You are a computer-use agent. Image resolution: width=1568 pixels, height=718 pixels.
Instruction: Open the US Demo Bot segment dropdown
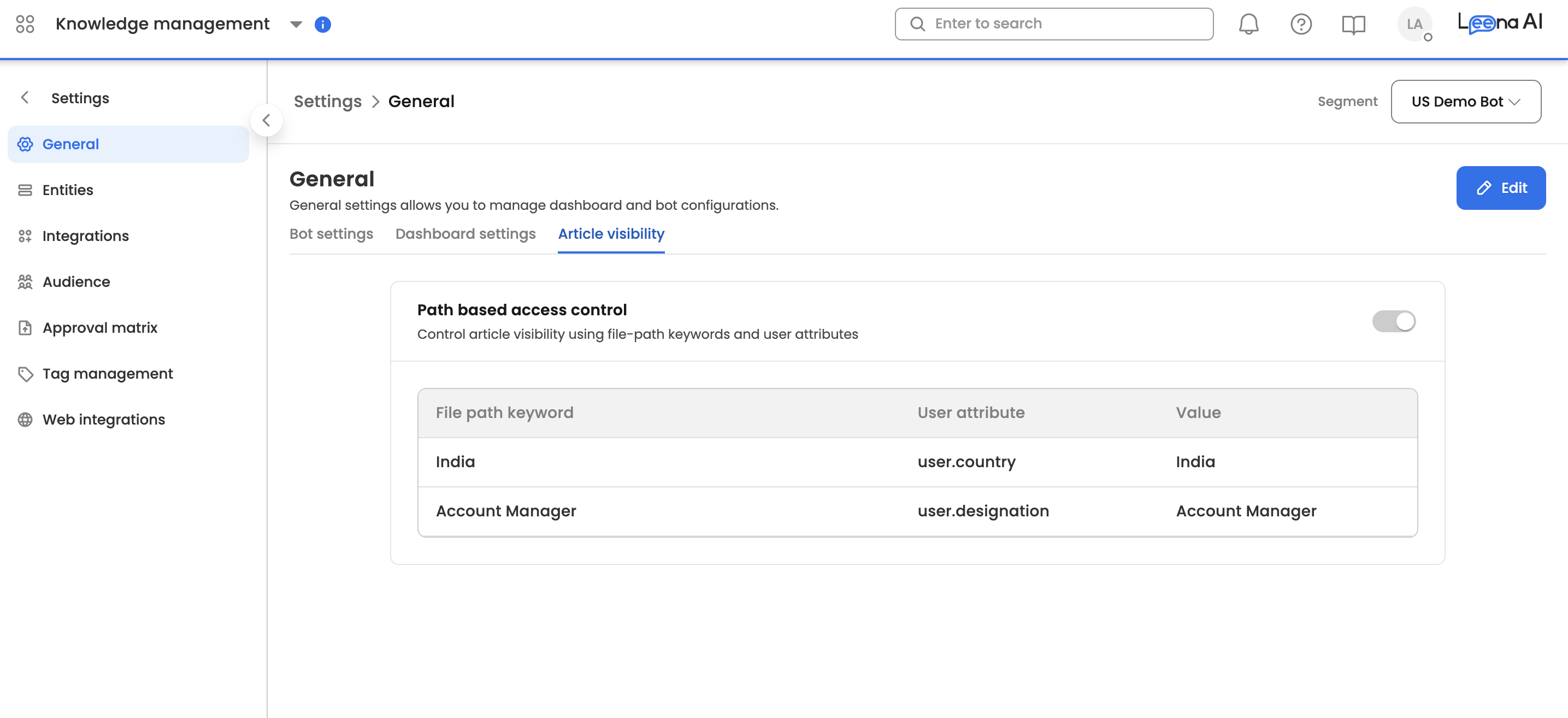click(1465, 102)
